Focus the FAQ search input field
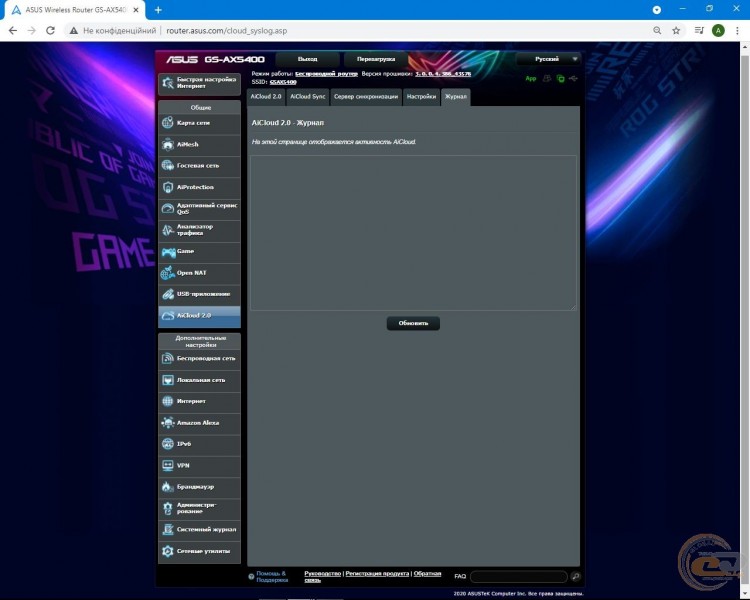This screenshot has width=750, height=600. click(x=519, y=577)
